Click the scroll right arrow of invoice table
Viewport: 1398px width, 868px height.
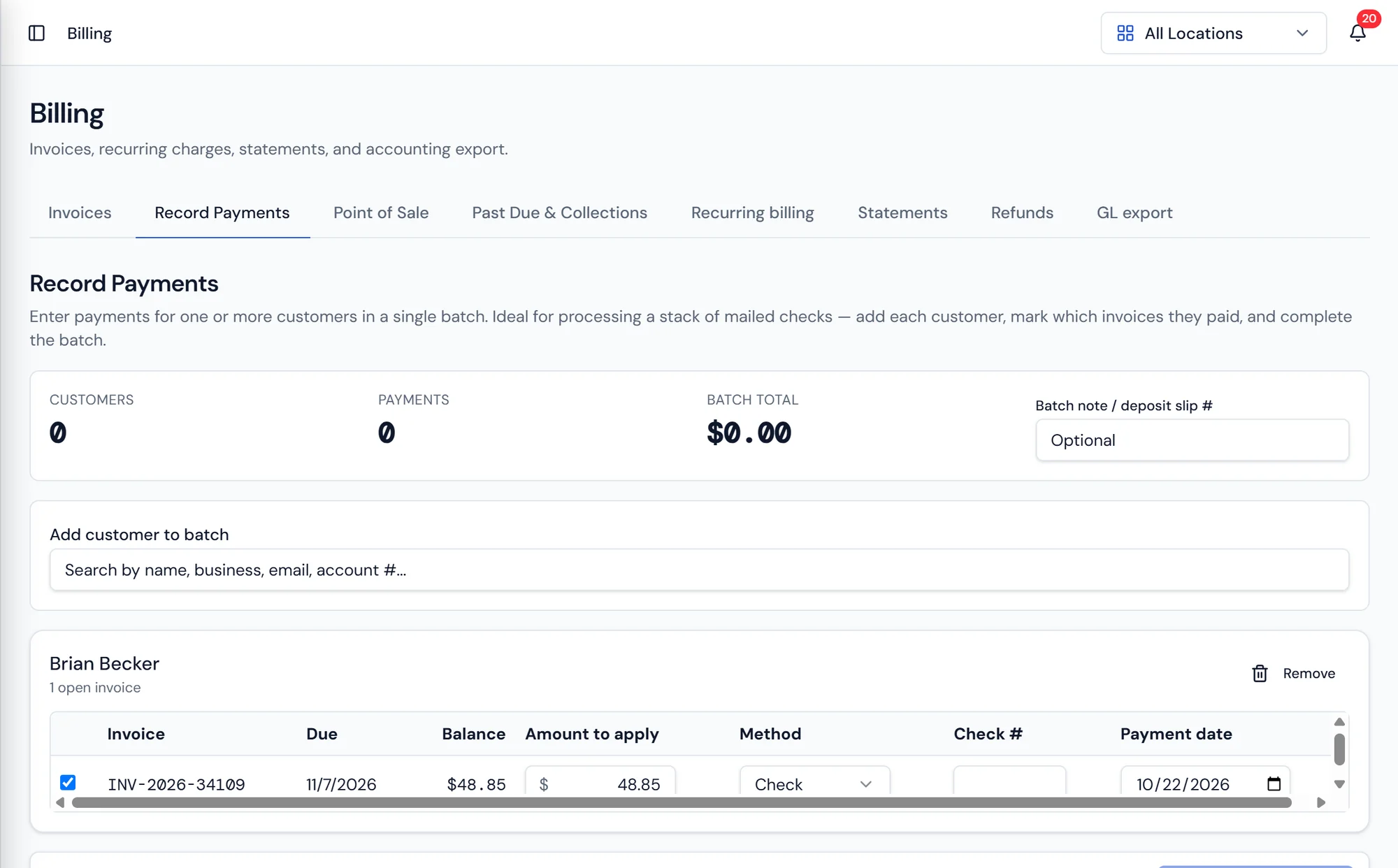[1321, 802]
